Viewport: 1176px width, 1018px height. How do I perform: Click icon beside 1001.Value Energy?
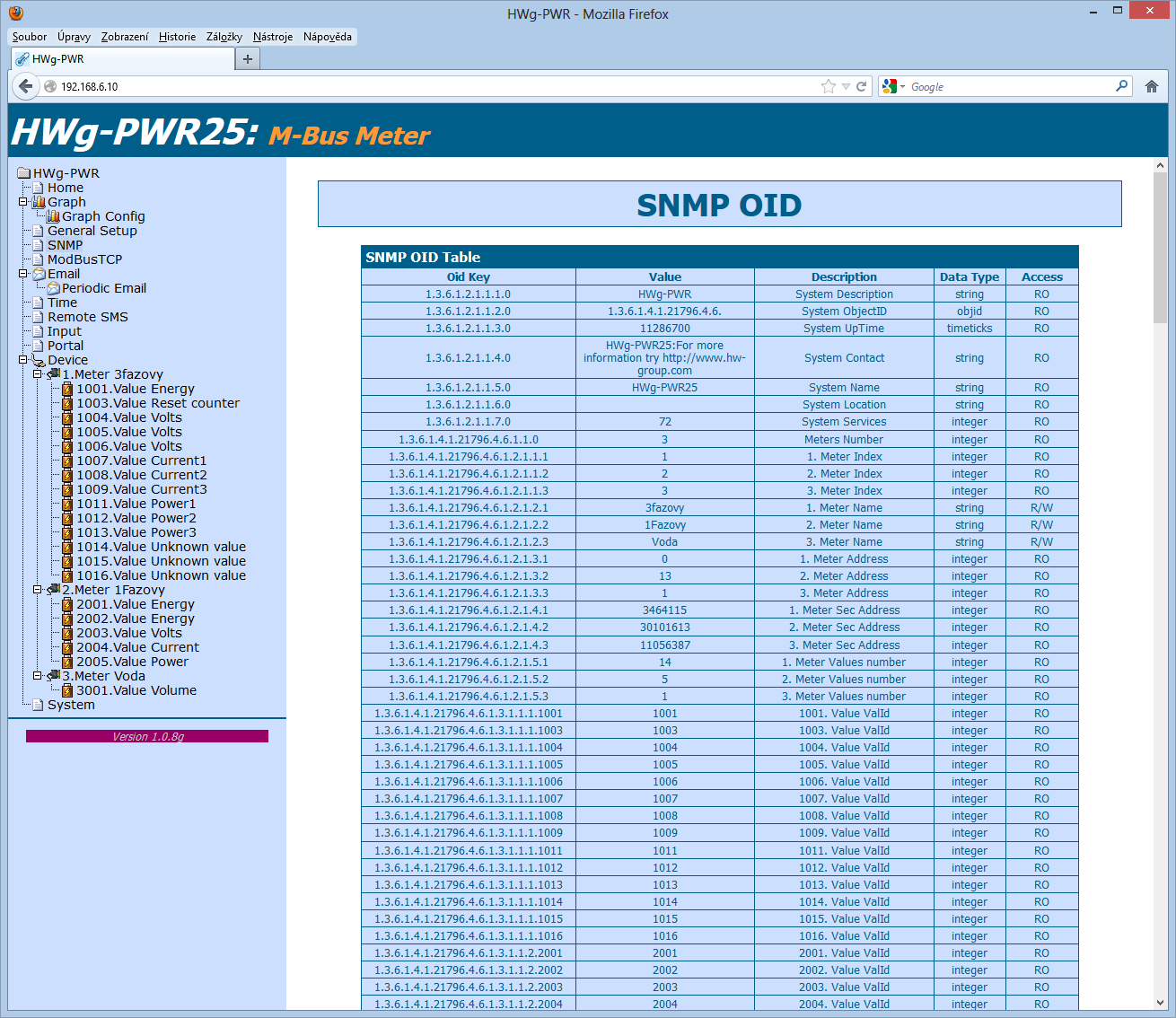click(67, 389)
